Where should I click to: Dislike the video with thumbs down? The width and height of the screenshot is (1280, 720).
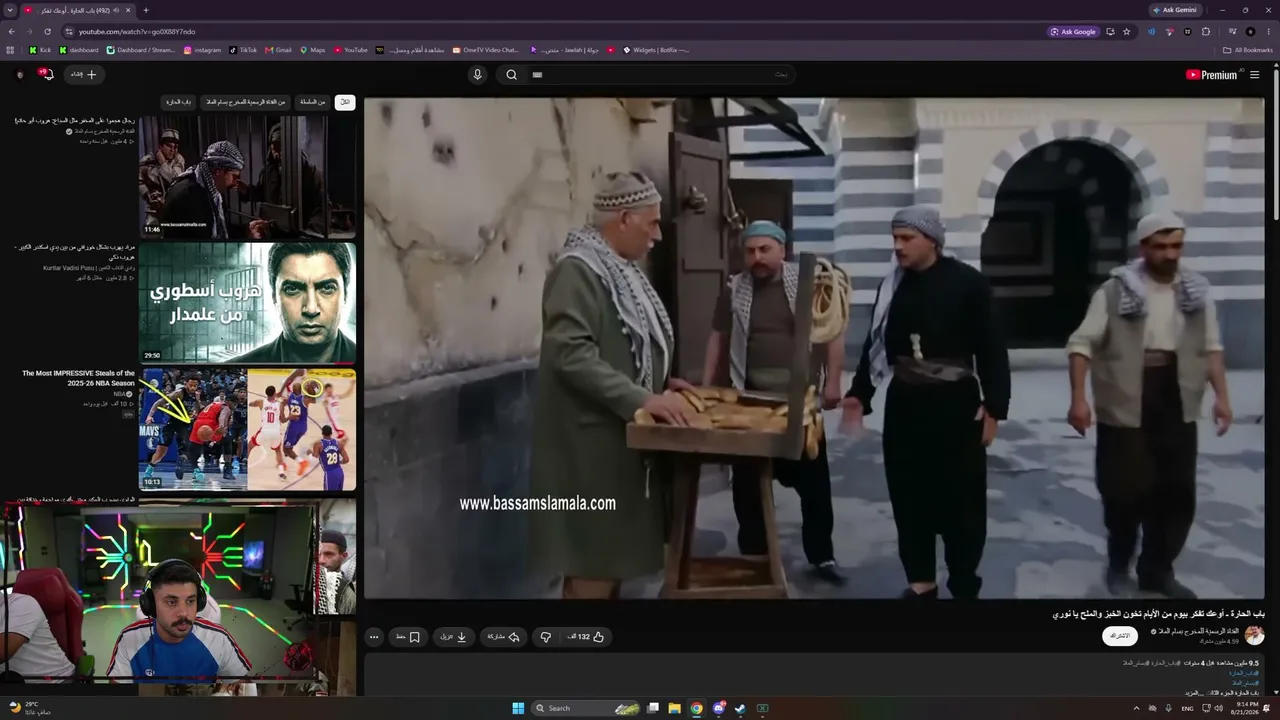pos(545,636)
